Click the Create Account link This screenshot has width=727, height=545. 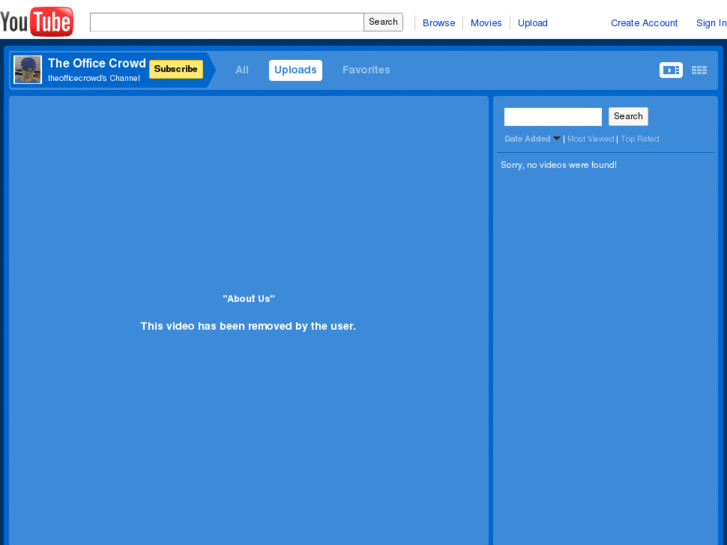coord(644,23)
